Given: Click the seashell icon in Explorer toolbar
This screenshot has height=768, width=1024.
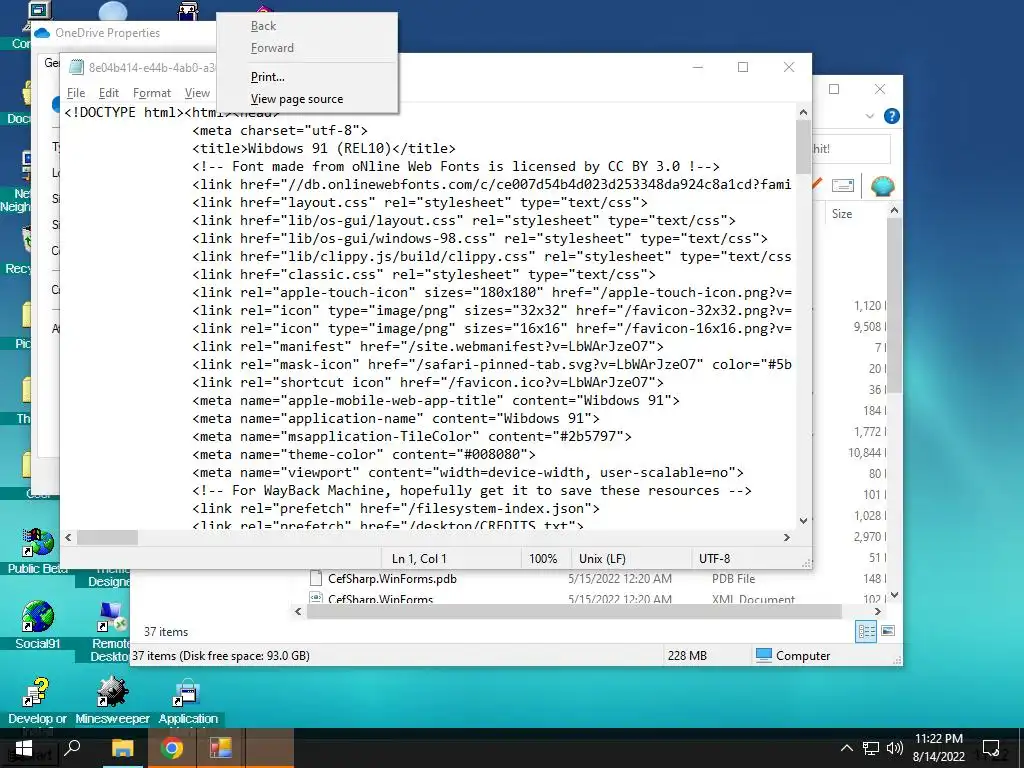Looking at the screenshot, I should point(882,186).
